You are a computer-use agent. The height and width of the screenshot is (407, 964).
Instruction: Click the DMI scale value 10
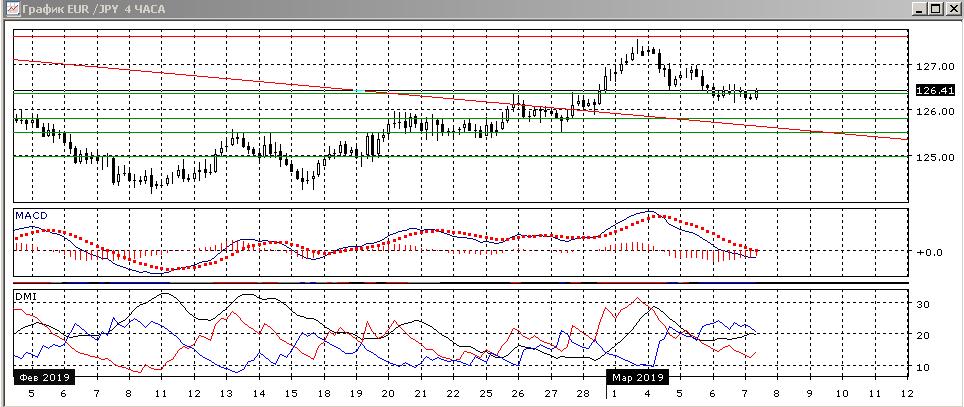923,368
